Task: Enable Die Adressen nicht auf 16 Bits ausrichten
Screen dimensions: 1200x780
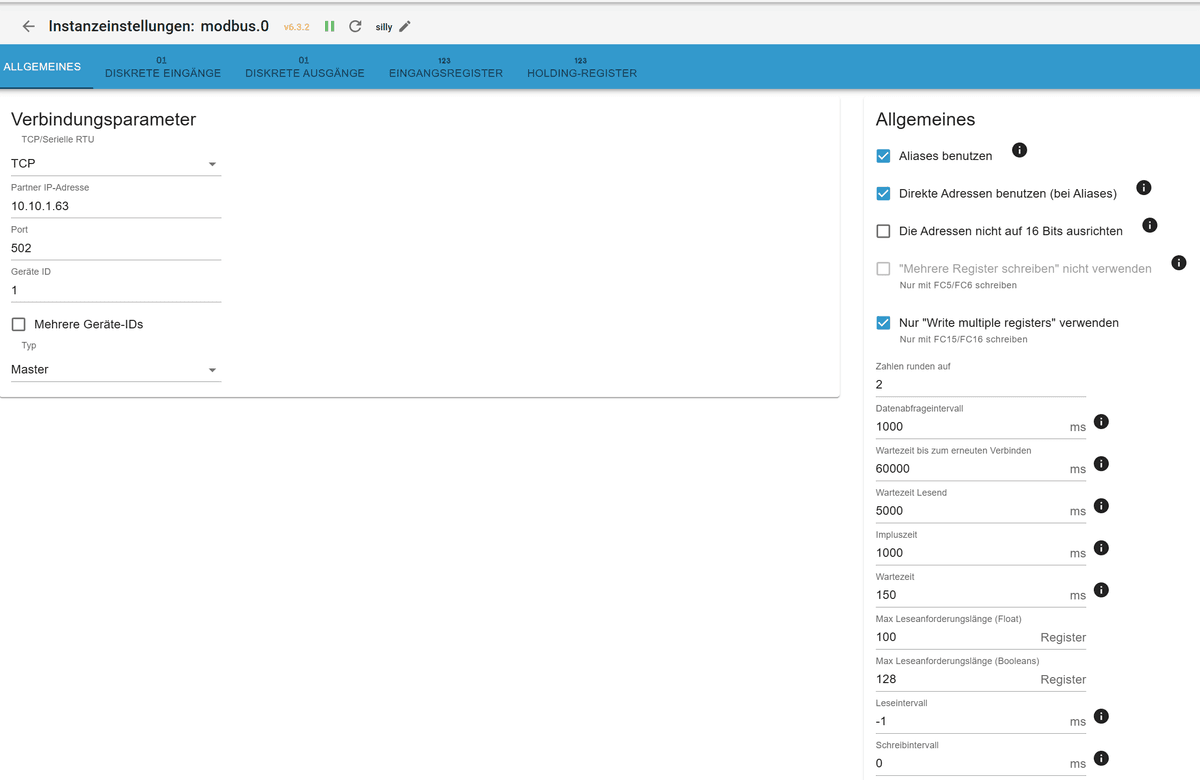Action: pos(883,231)
